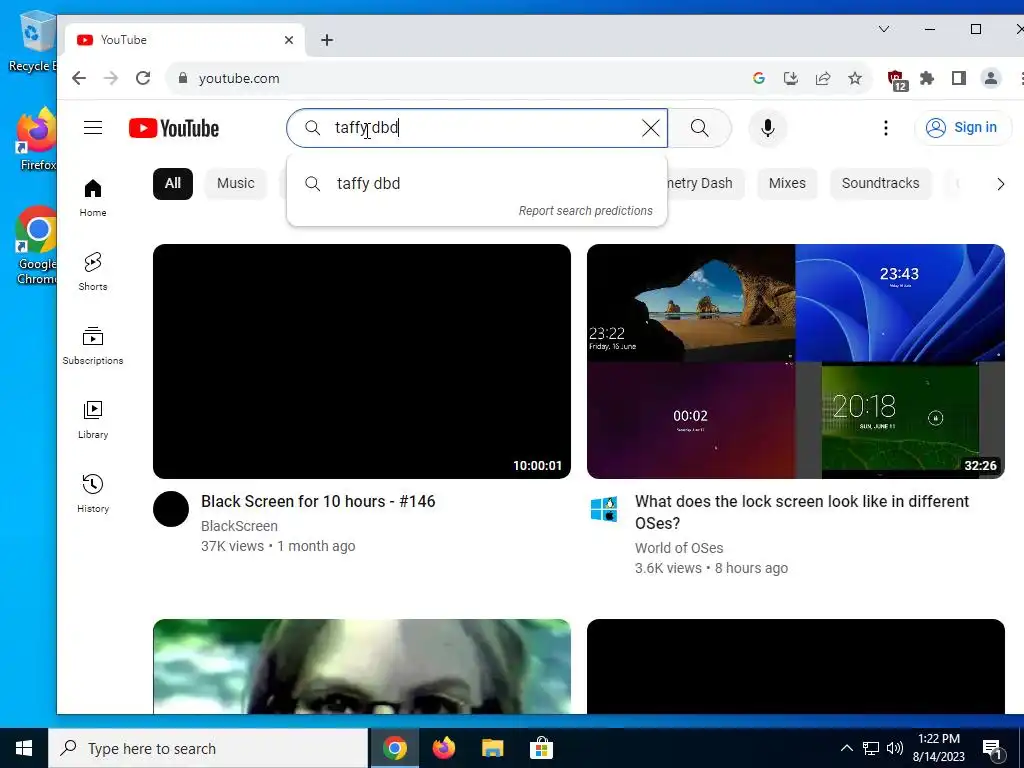Screen dimensions: 1024x768
Task: Open the volume control in system tray
Action: (895, 748)
